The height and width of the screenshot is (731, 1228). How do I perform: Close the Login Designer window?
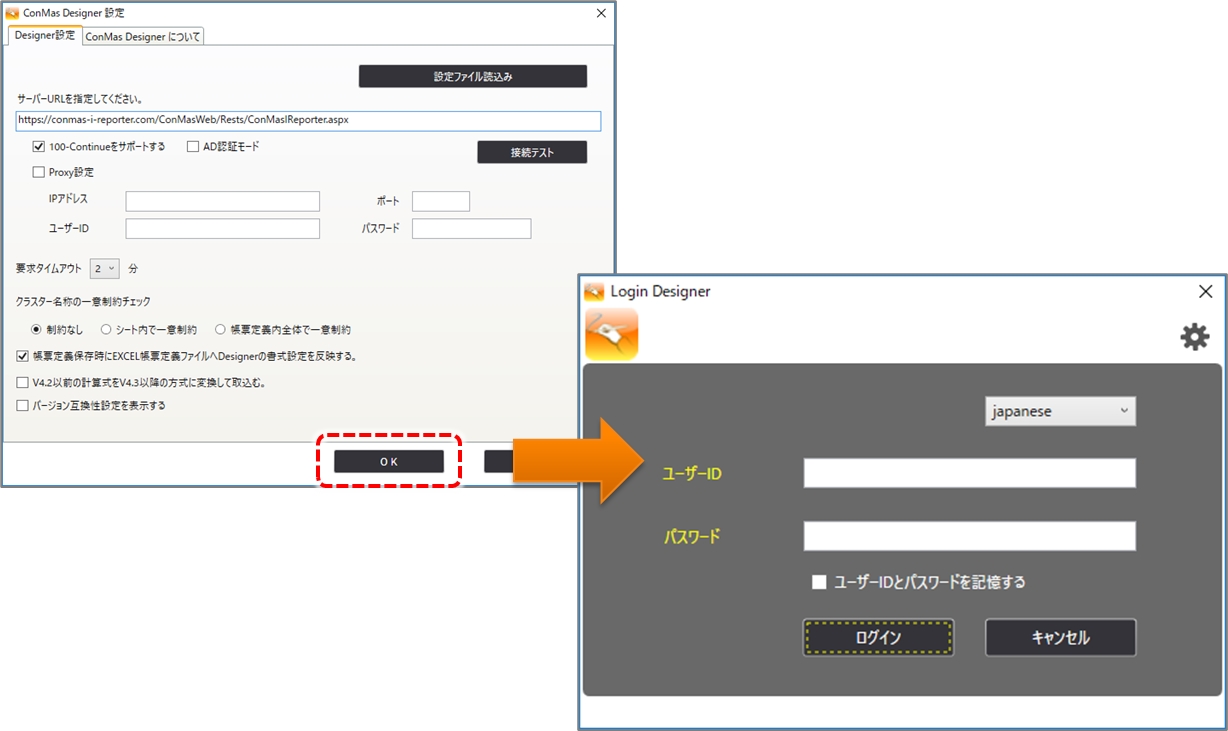coord(1205,291)
